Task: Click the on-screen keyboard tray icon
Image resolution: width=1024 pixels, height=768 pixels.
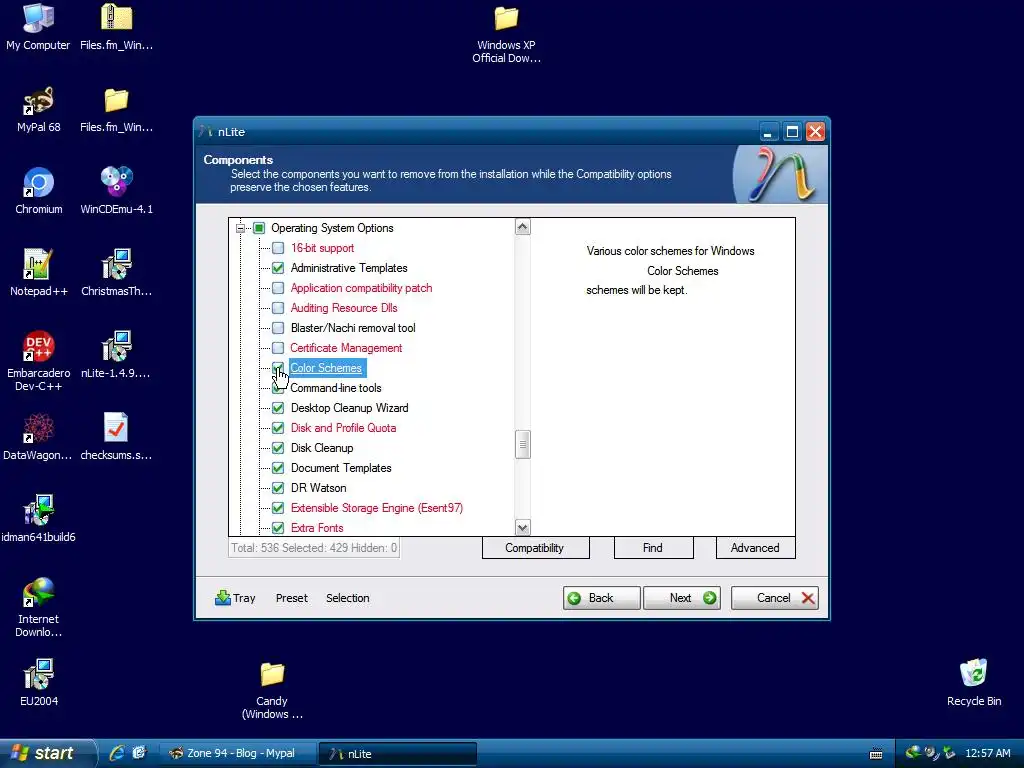Action: click(x=876, y=754)
